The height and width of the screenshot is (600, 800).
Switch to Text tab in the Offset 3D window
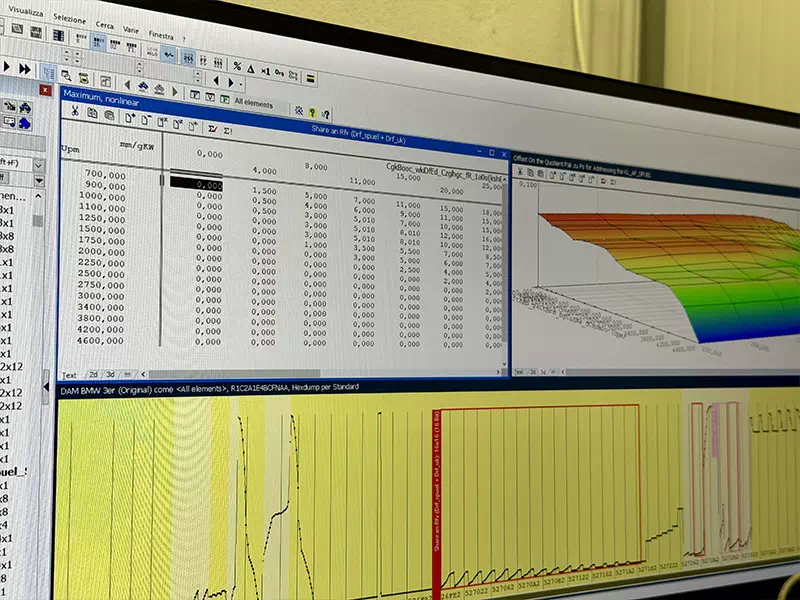coord(519,372)
